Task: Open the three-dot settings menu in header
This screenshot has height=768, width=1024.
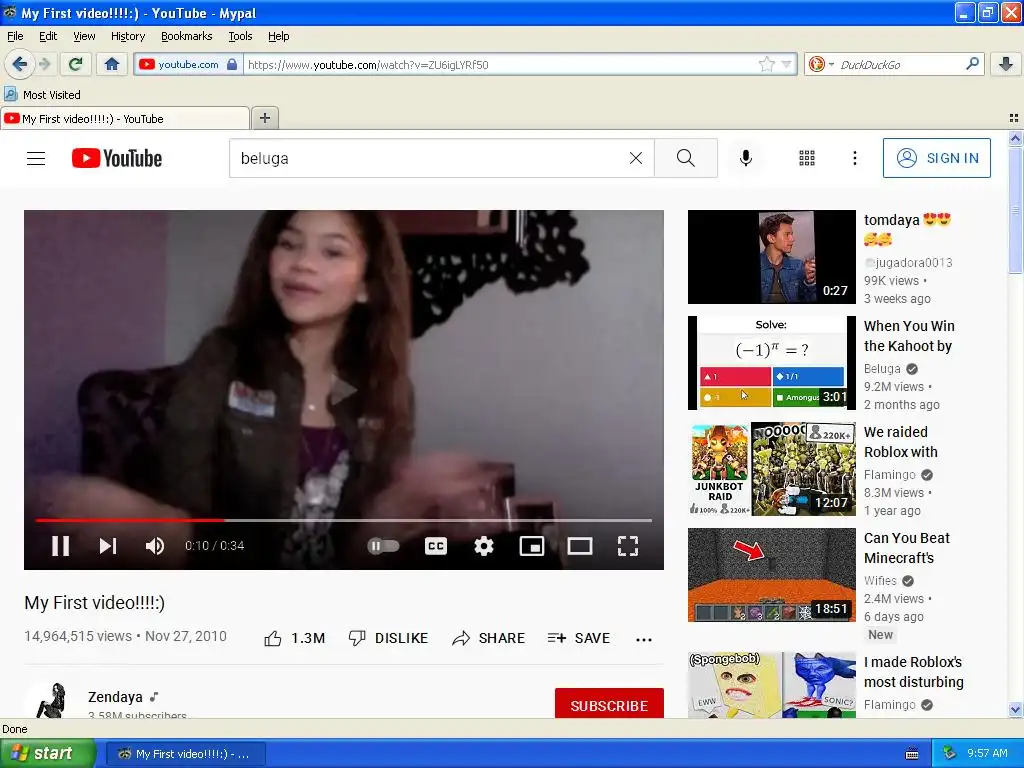Action: [854, 158]
